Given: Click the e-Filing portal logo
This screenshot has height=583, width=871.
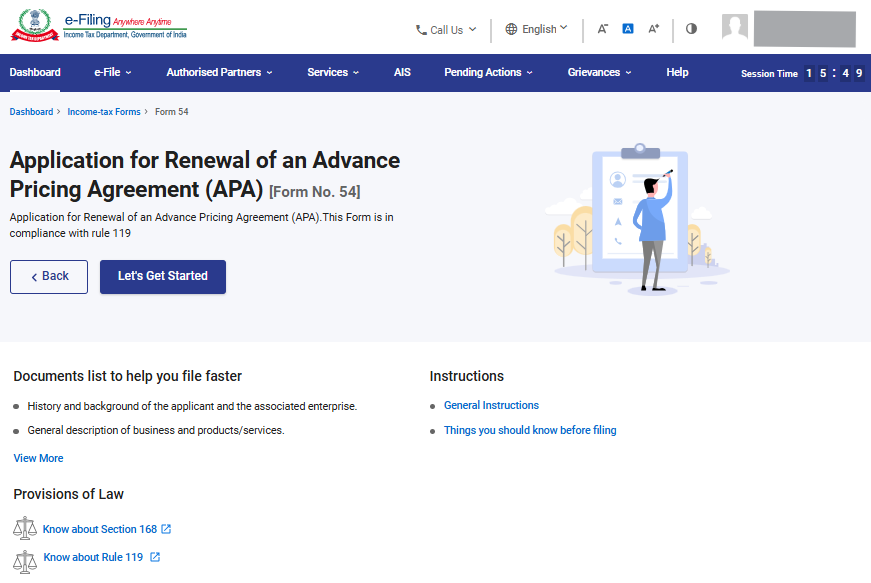Looking at the screenshot, I should pyautogui.click(x=98, y=27).
